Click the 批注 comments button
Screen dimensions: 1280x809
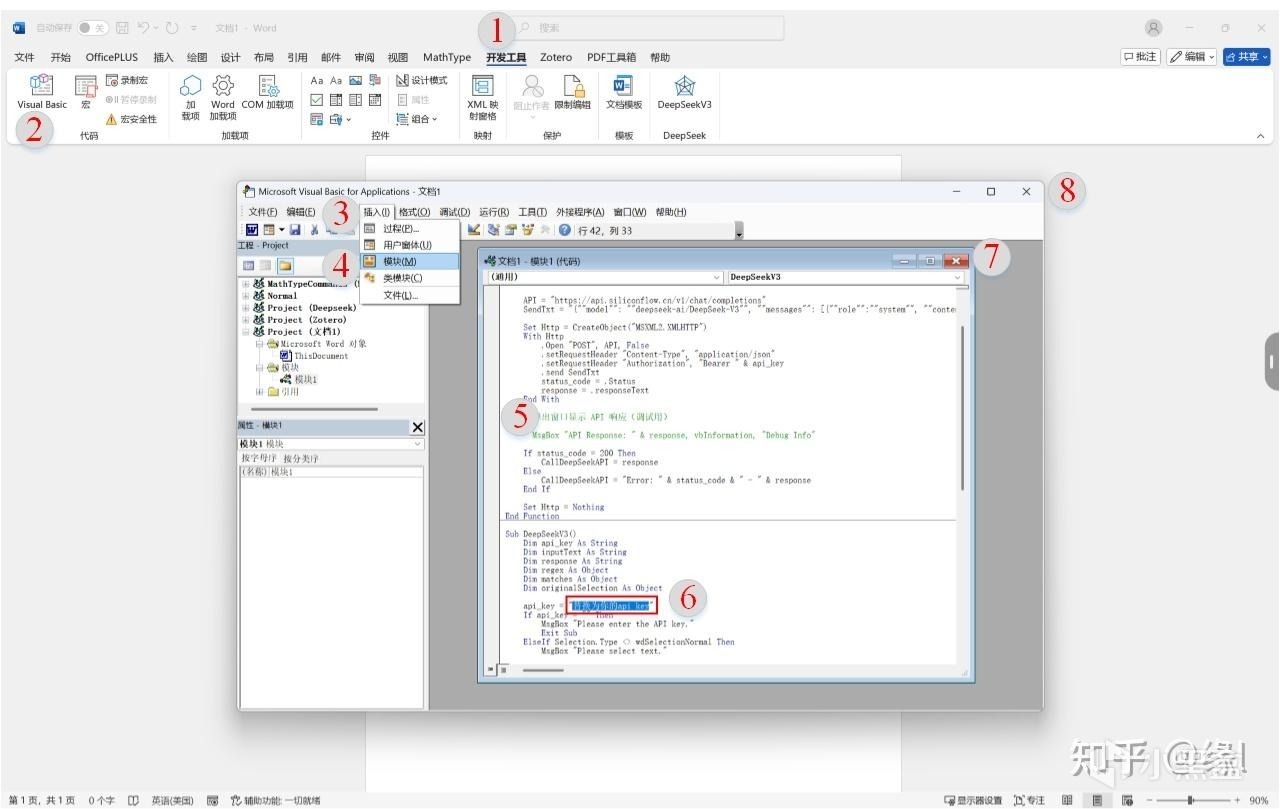pyautogui.click(x=1140, y=57)
